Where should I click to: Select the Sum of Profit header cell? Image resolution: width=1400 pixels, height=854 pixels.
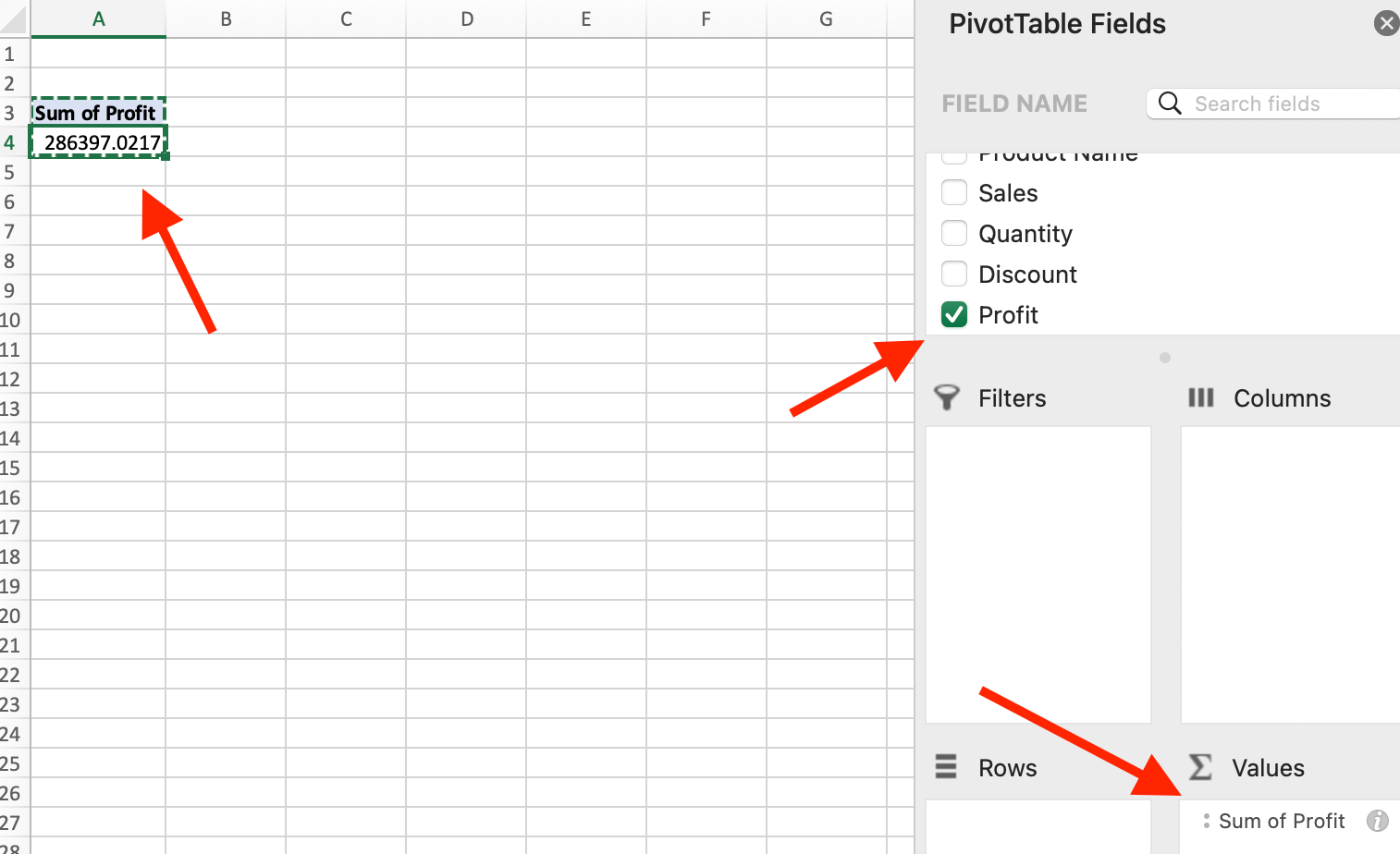(98, 113)
